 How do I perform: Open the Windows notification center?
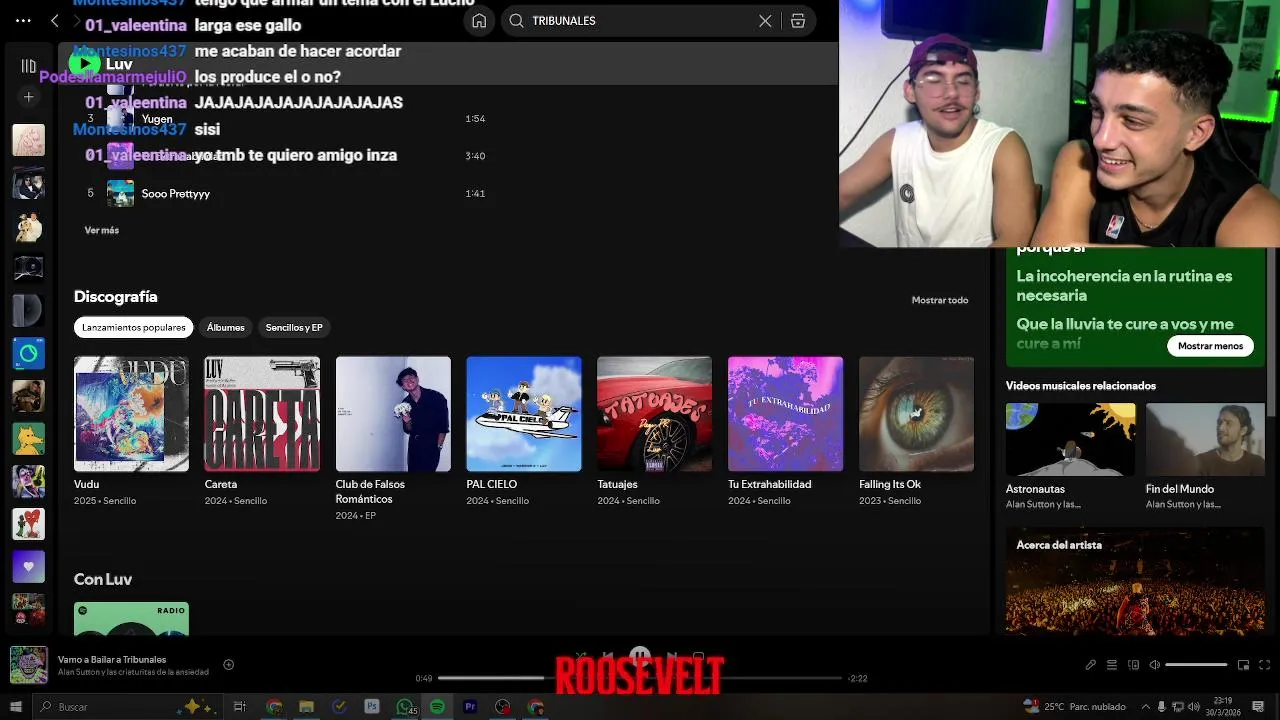pyautogui.click(x=1258, y=707)
